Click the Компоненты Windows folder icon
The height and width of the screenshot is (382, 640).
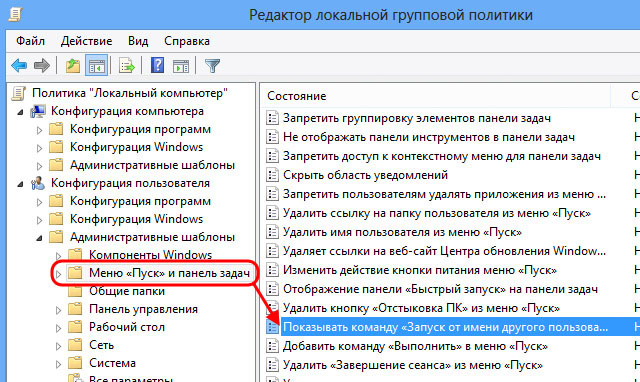75,255
